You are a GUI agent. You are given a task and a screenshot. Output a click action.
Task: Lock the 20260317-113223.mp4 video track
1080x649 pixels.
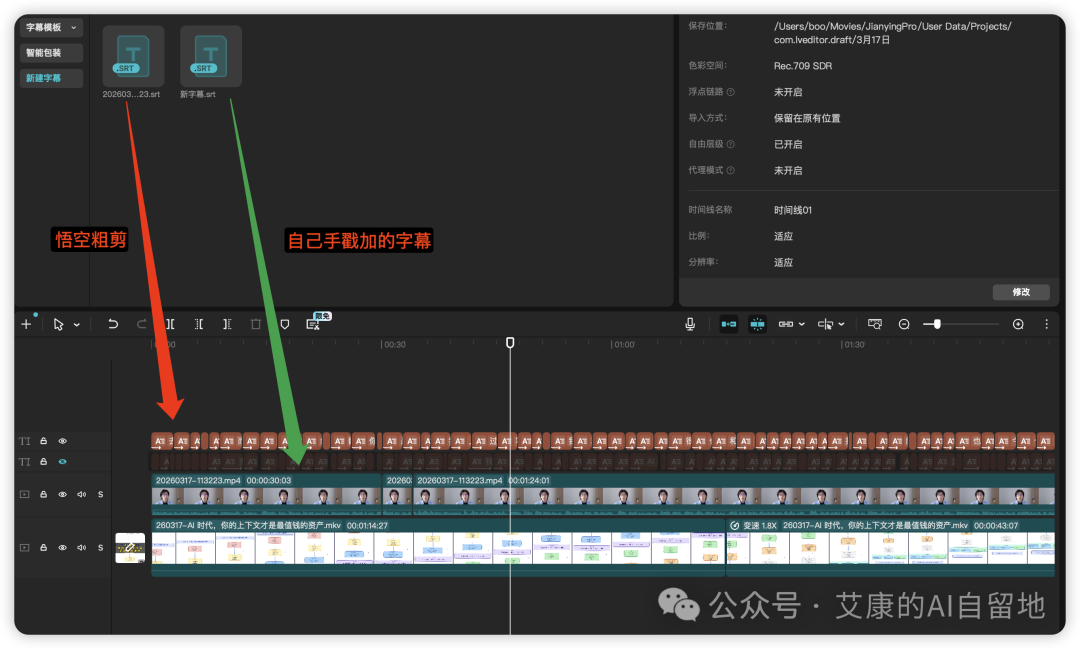pyautogui.click(x=43, y=494)
